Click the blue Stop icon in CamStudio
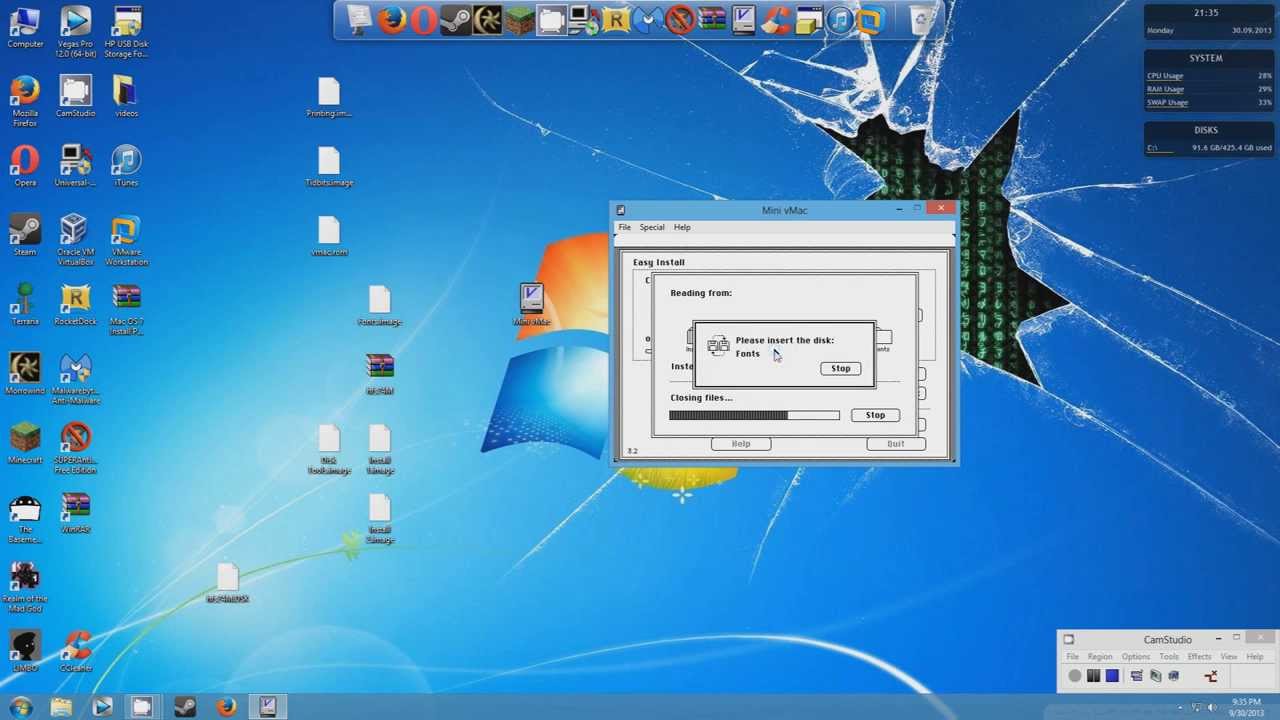The width and height of the screenshot is (1280, 720). pyautogui.click(x=1112, y=676)
